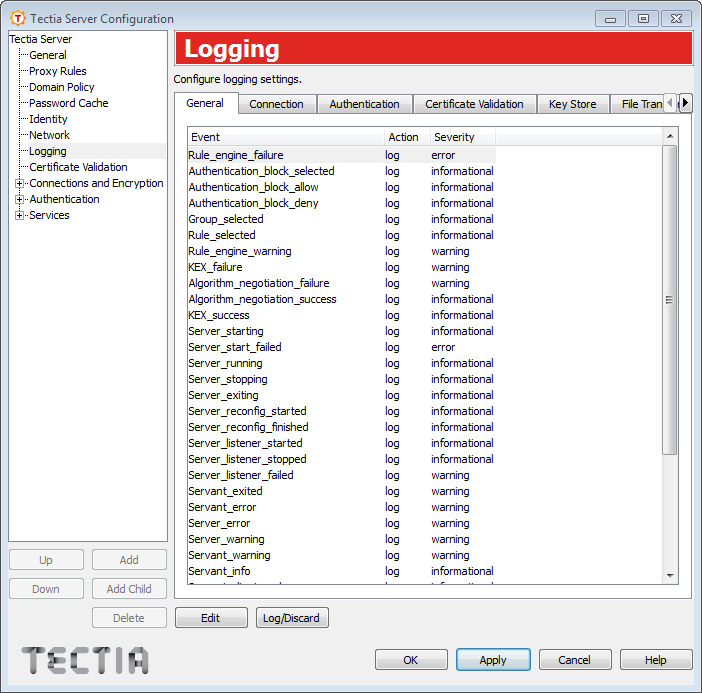Select the Rule_selected event
Viewport: 702px width, 693px height.
(342, 235)
